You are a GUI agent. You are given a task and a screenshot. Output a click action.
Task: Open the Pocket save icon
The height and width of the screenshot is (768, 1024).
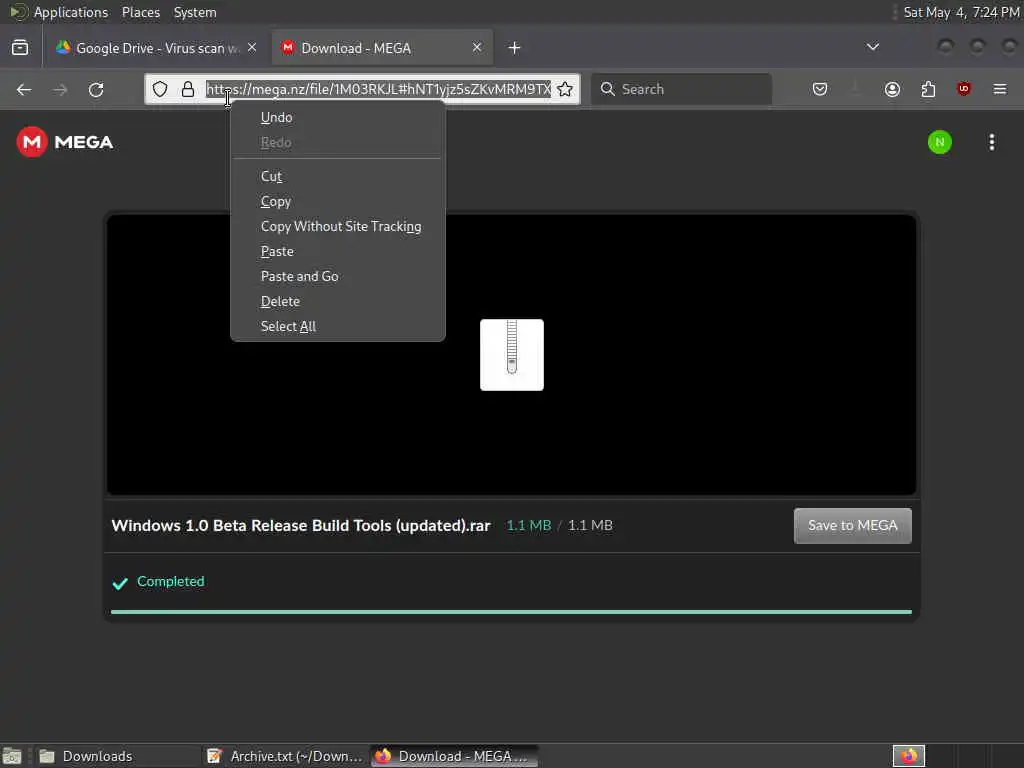point(820,89)
